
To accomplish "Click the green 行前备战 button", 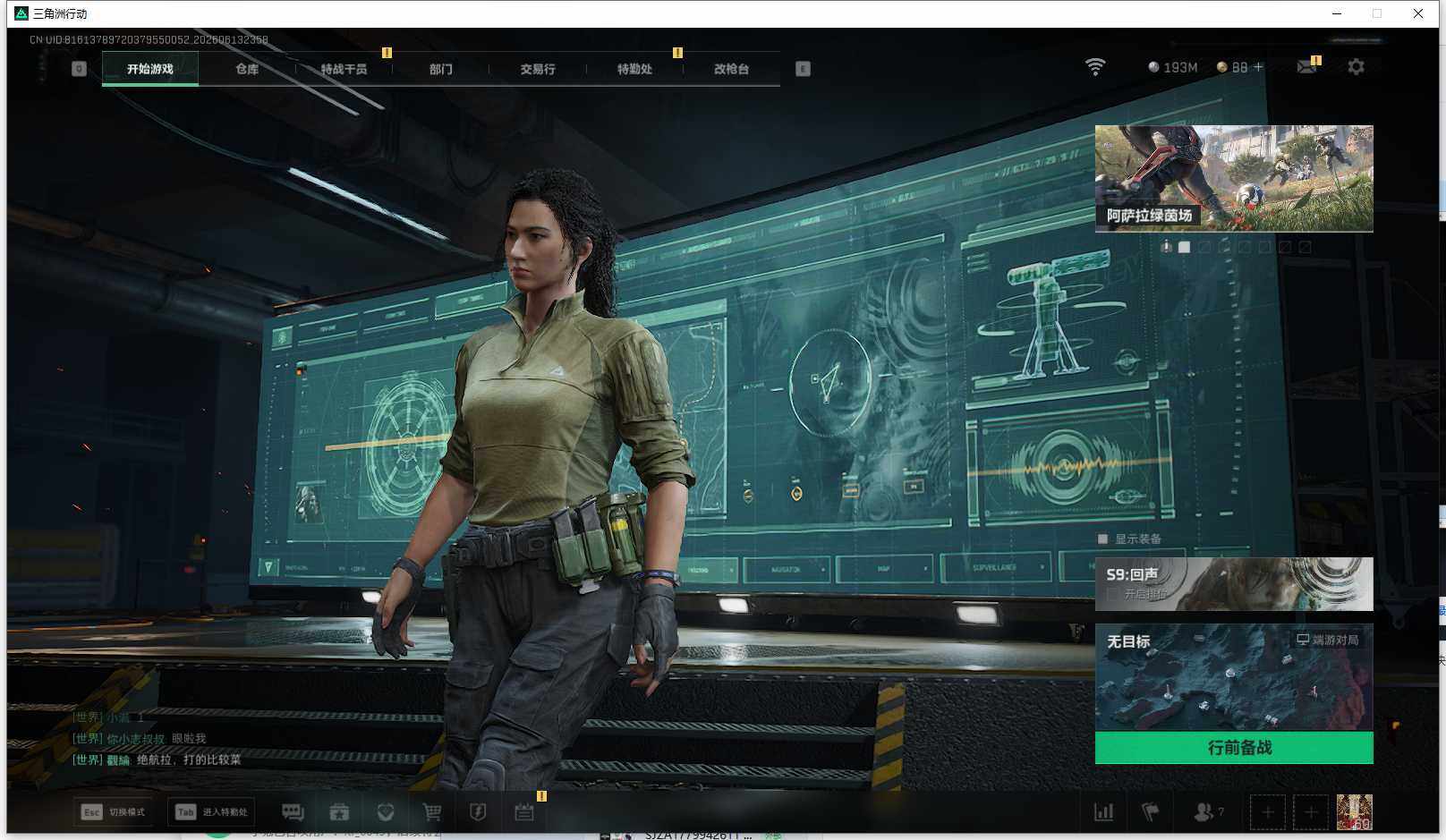I will [x=1234, y=748].
